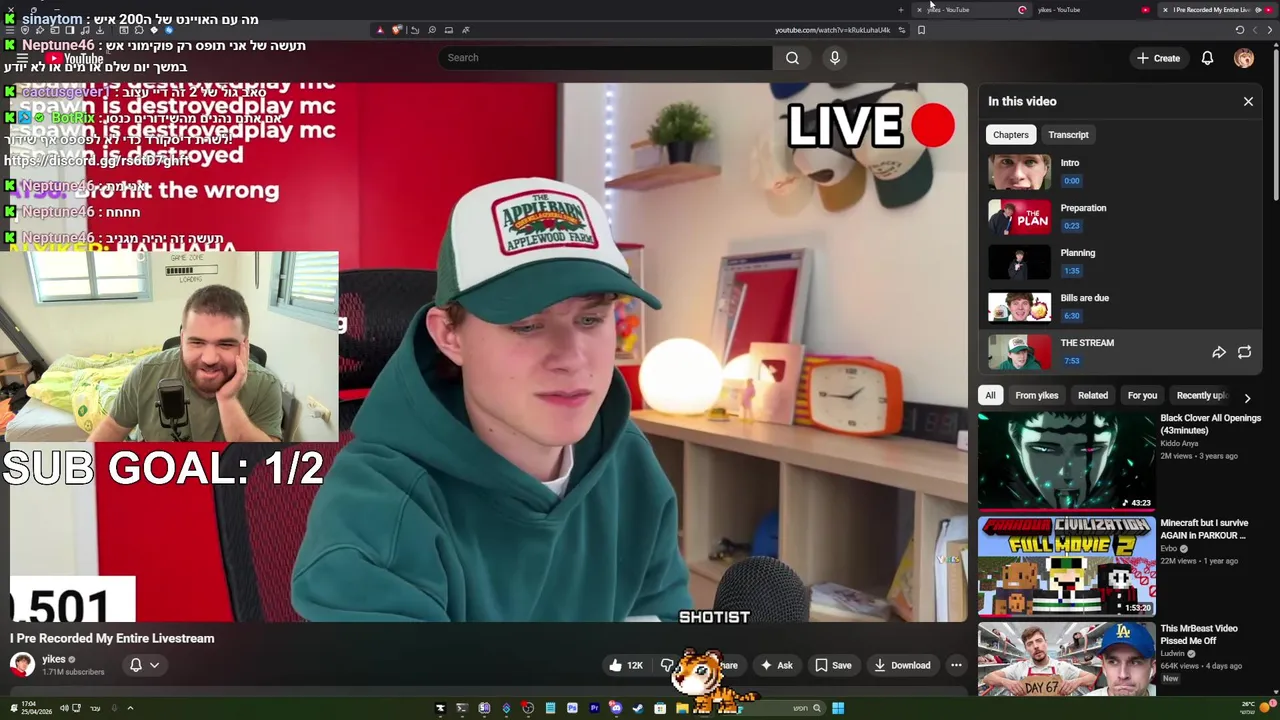Click the browser address bar URL
The height and width of the screenshot is (720, 1280).
point(832,30)
